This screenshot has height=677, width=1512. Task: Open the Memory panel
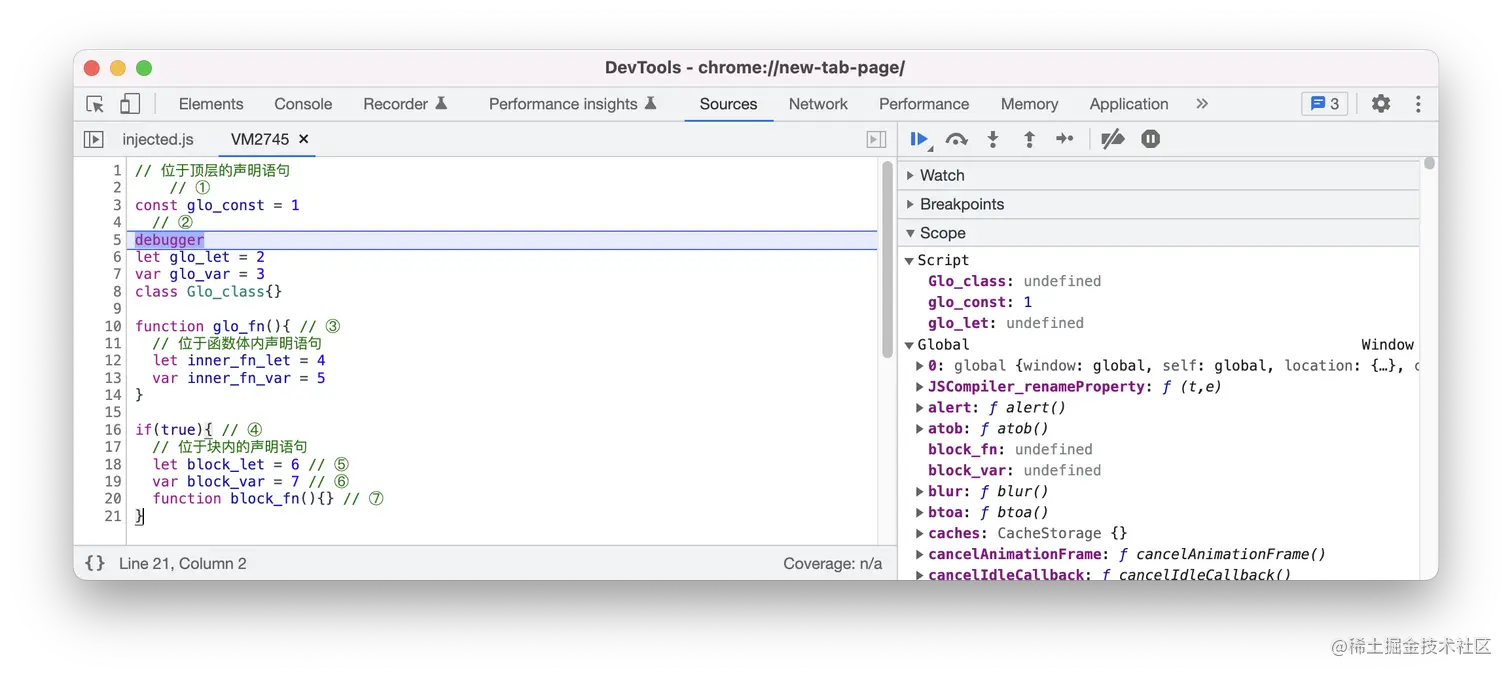click(1029, 104)
